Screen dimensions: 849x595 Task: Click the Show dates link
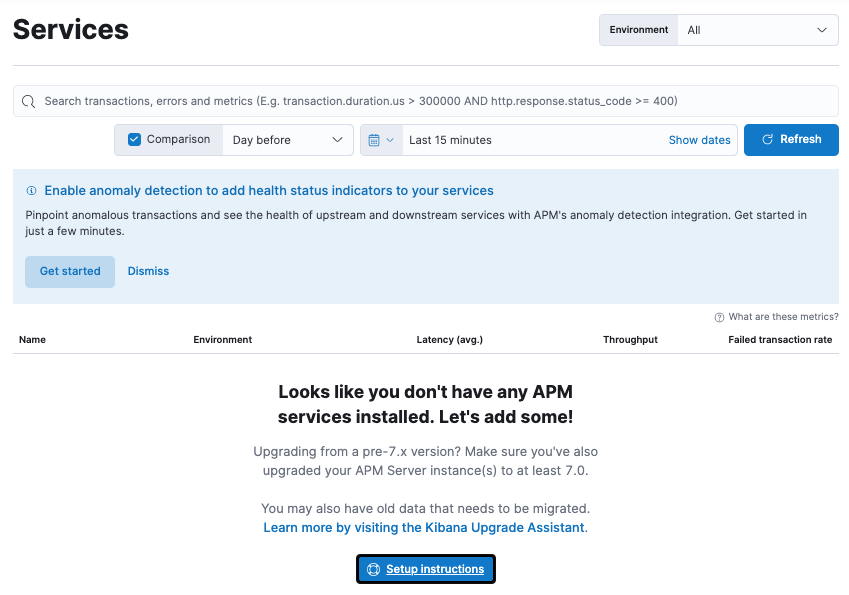[x=700, y=140]
